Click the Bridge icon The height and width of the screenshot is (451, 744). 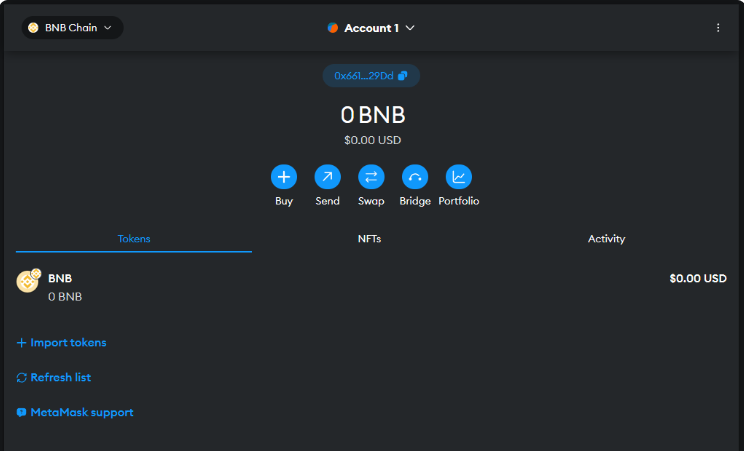point(414,177)
